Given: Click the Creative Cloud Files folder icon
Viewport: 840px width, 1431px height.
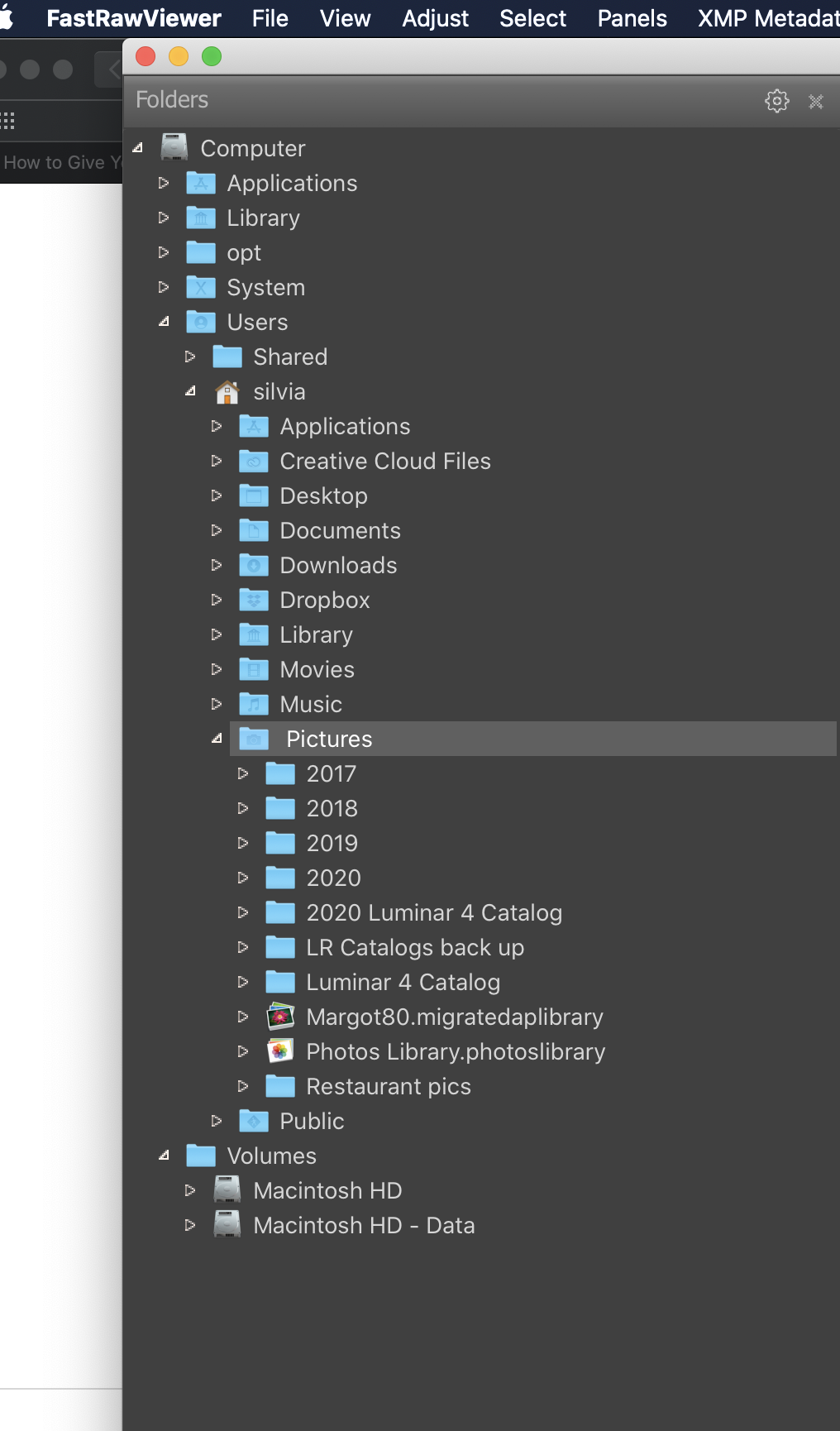Looking at the screenshot, I should click(254, 462).
